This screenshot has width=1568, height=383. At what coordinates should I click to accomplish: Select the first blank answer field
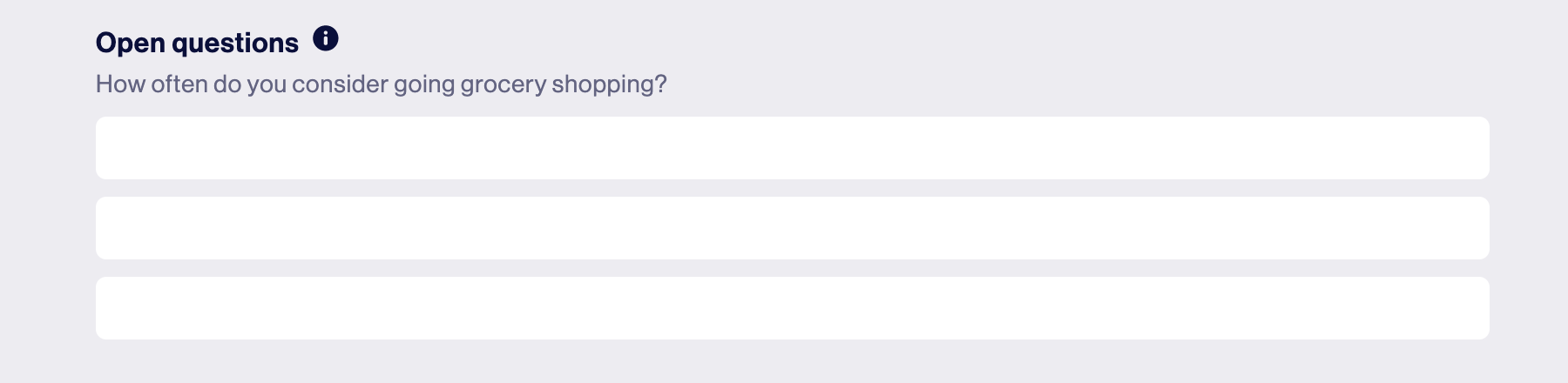point(792,148)
